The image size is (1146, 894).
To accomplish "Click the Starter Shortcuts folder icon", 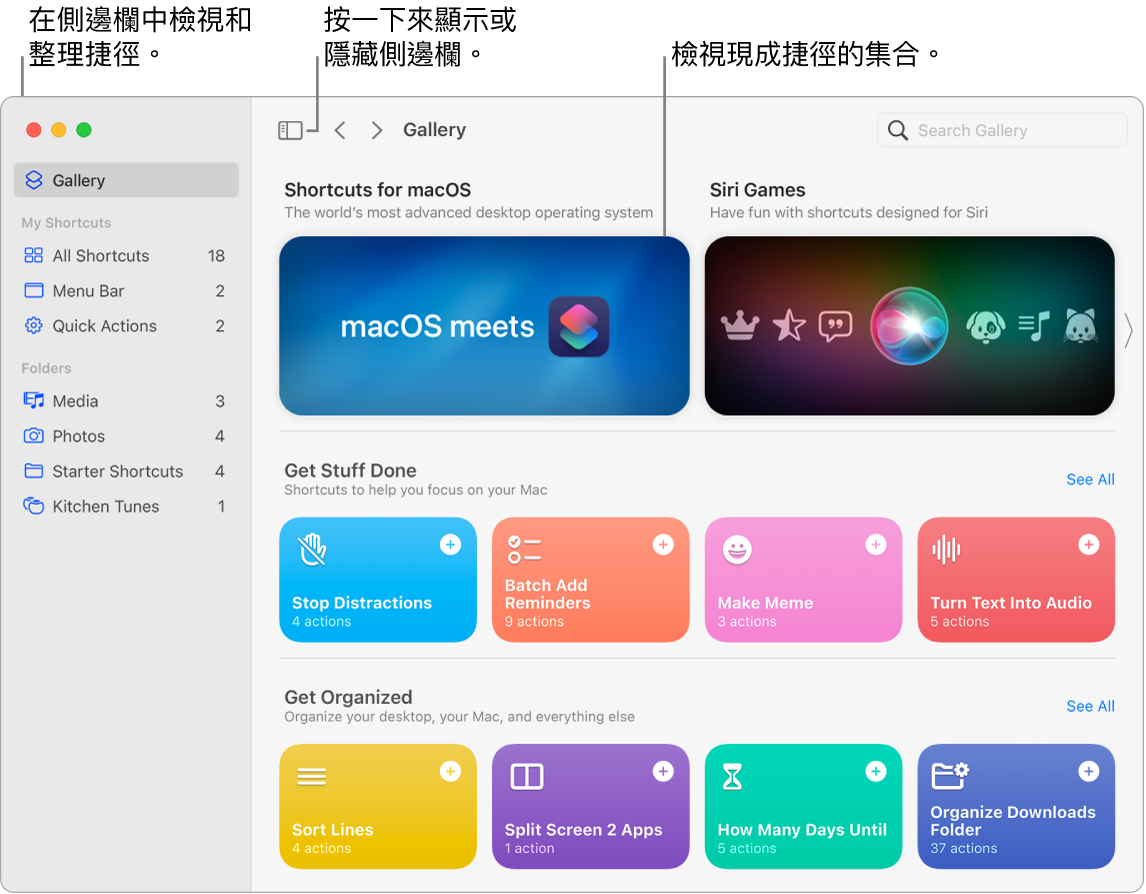I will (x=34, y=471).
